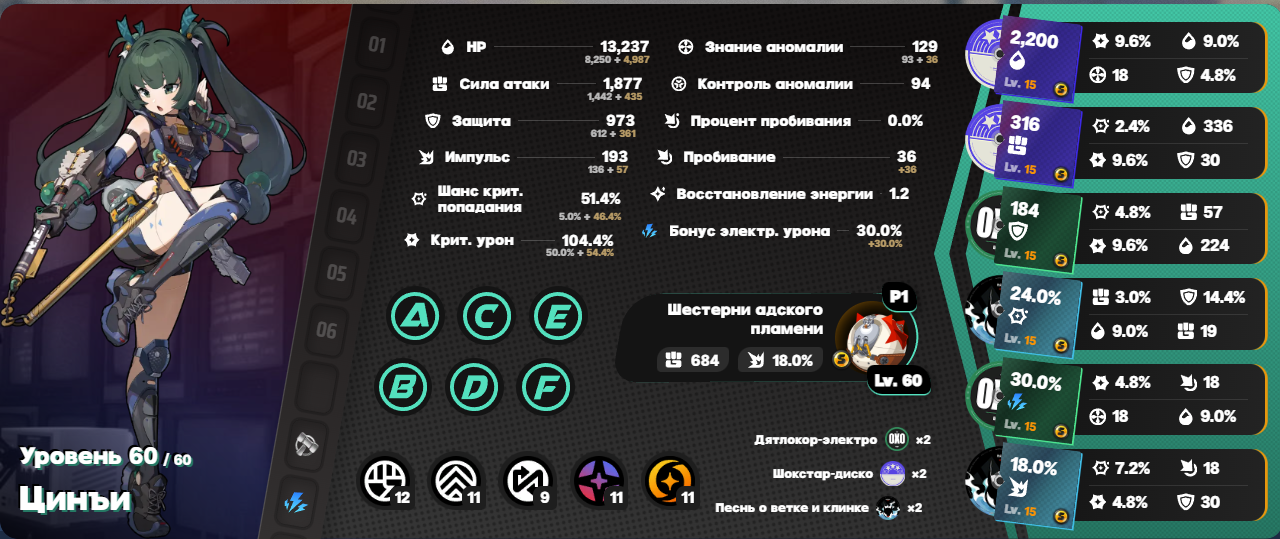
Task: Click the chain attack skill orange icon
Action: click(x=670, y=481)
